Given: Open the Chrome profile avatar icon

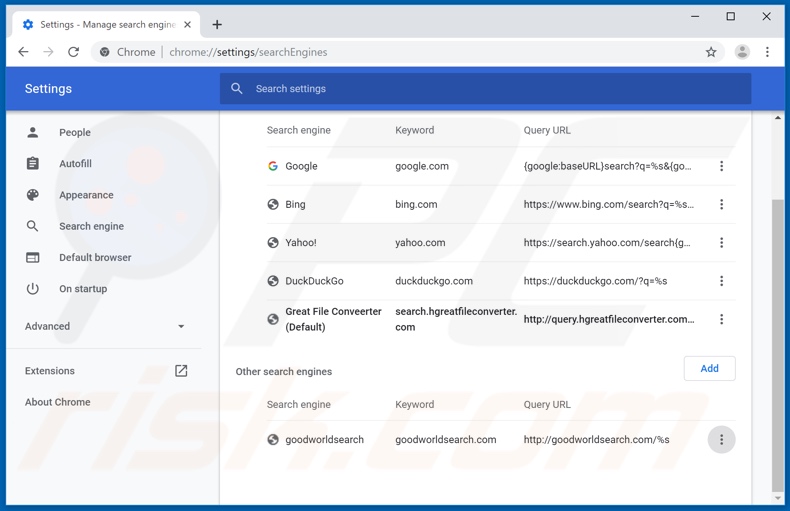Looking at the screenshot, I should [742, 52].
